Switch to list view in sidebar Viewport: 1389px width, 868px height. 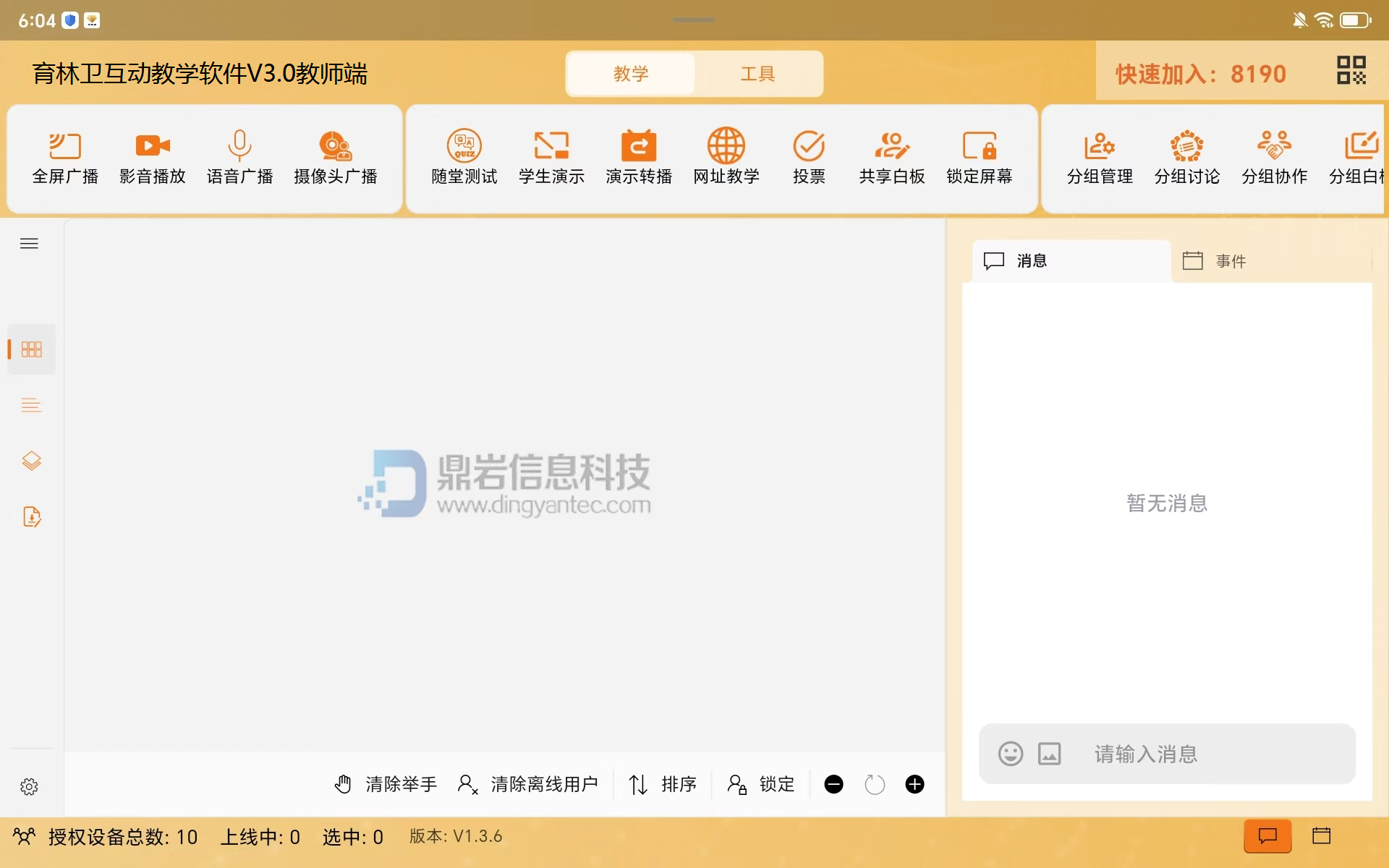coord(31,405)
